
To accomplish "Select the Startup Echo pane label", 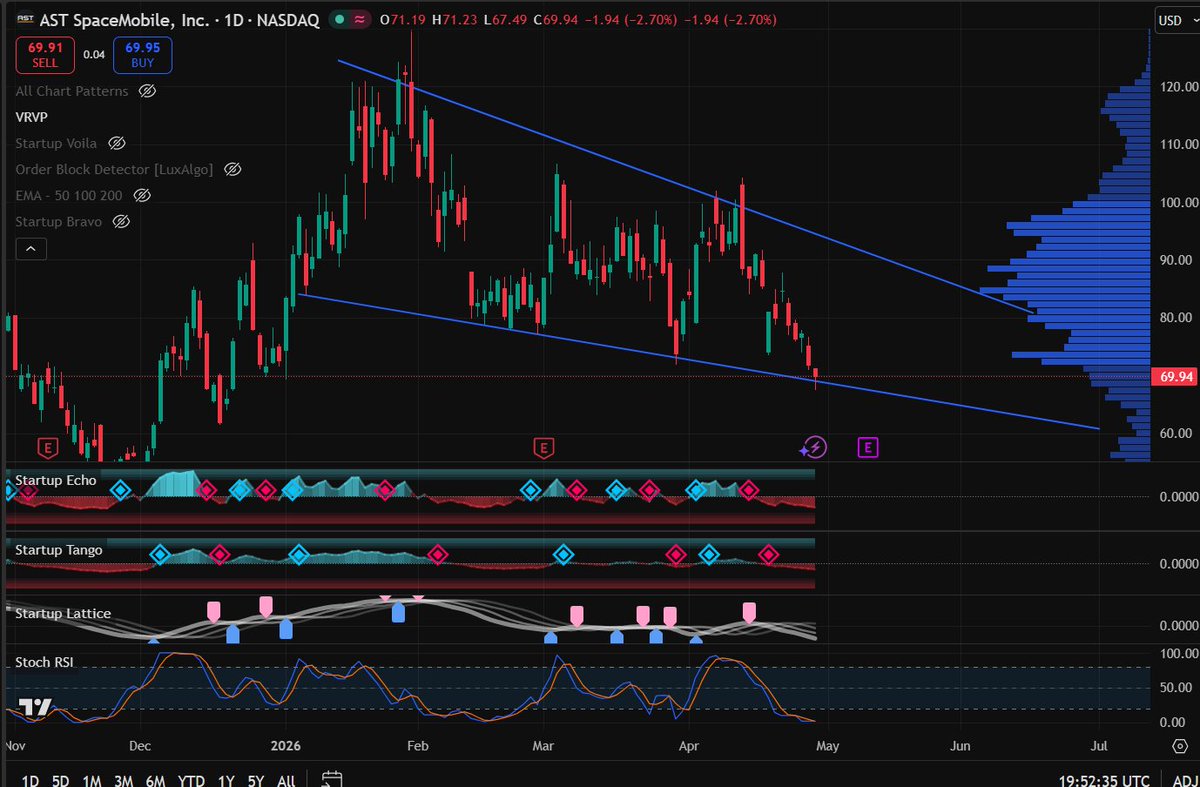I will click(55, 480).
